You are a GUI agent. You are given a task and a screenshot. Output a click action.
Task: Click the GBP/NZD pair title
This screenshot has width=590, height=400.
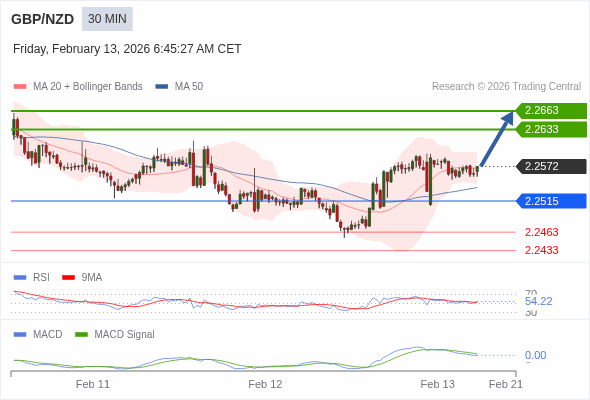coord(43,19)
